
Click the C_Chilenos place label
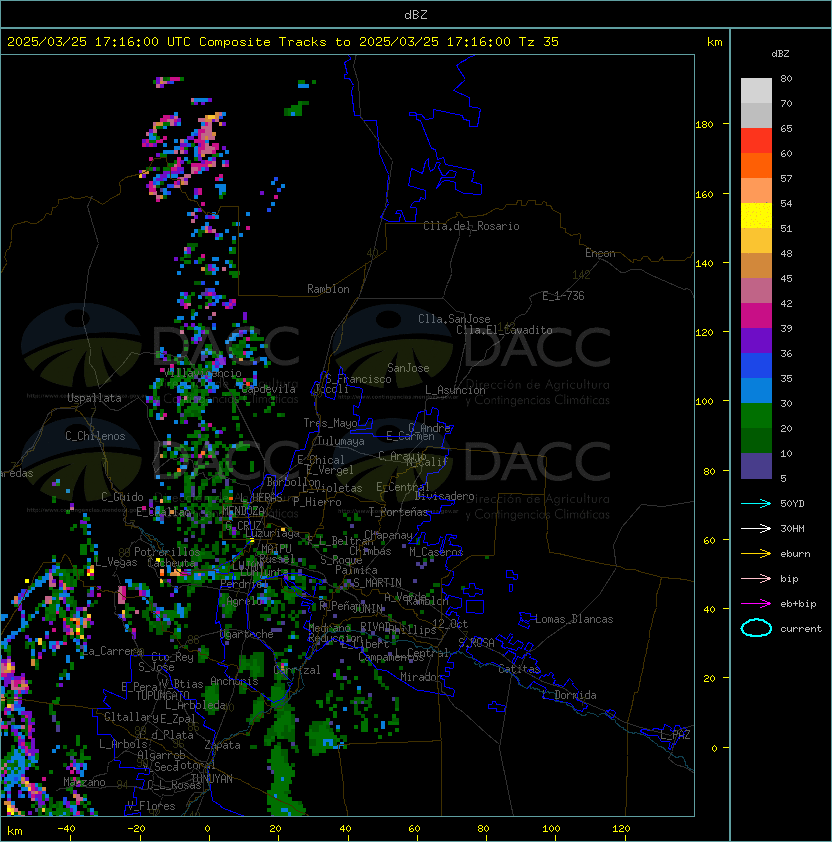coord(95,436)
